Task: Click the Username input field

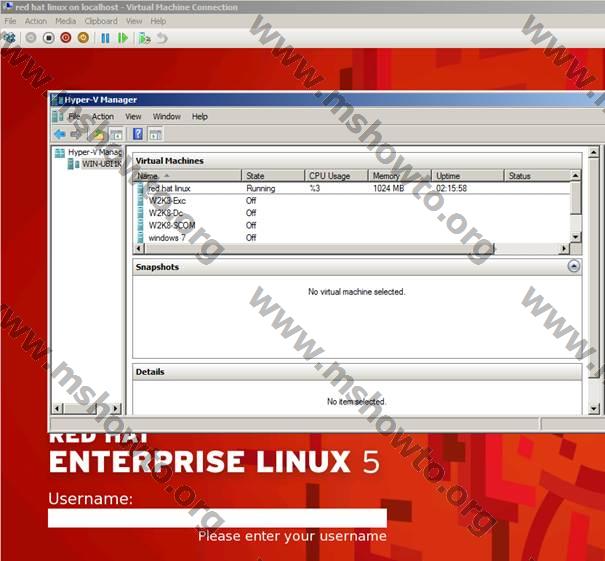Action: click(x=217, y=518)
